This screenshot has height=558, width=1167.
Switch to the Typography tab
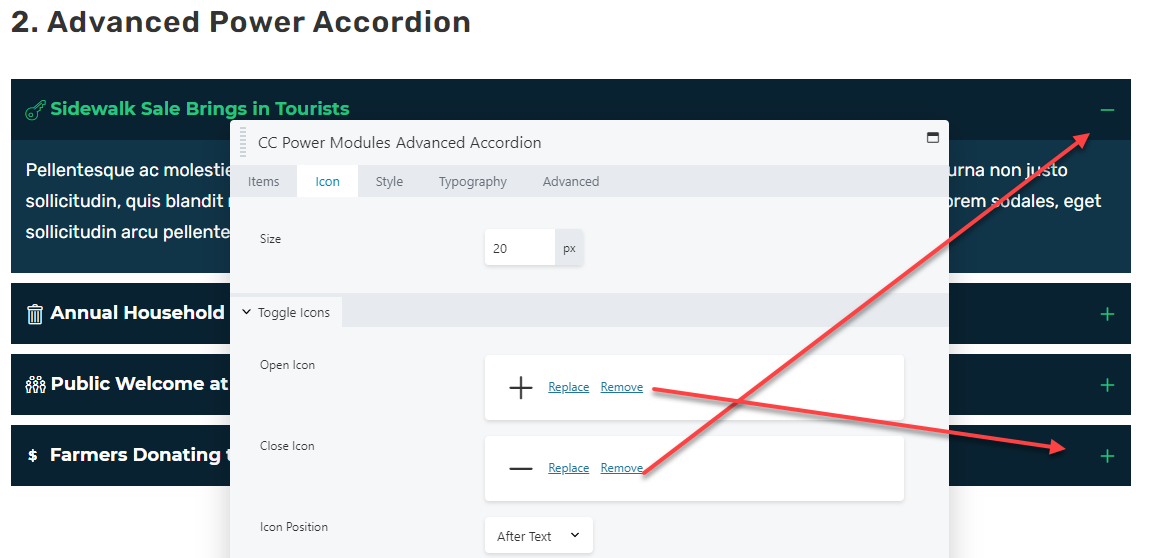(473, 182)
